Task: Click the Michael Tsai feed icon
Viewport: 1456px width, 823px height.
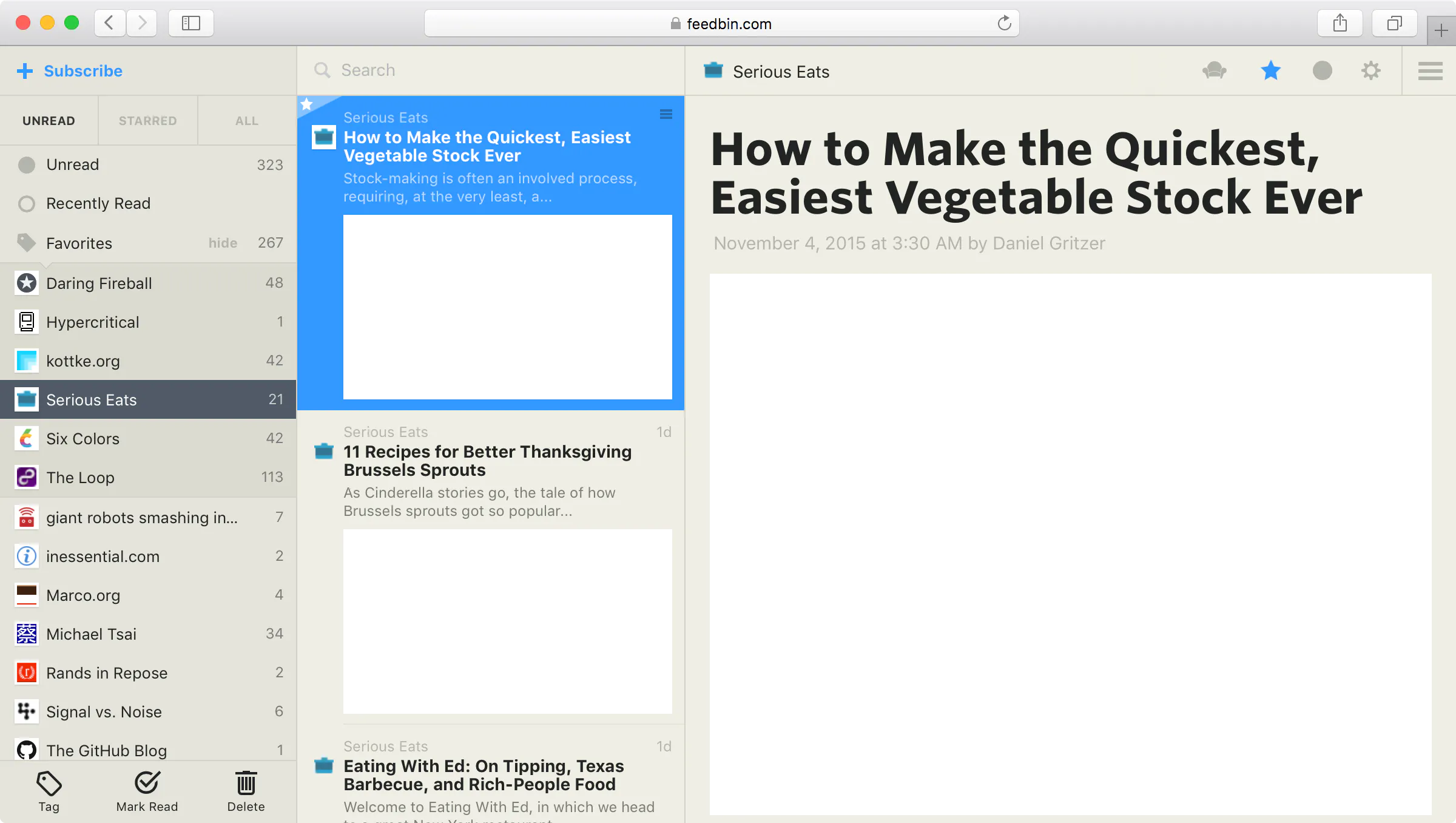Action: click(x=27, y=634)
